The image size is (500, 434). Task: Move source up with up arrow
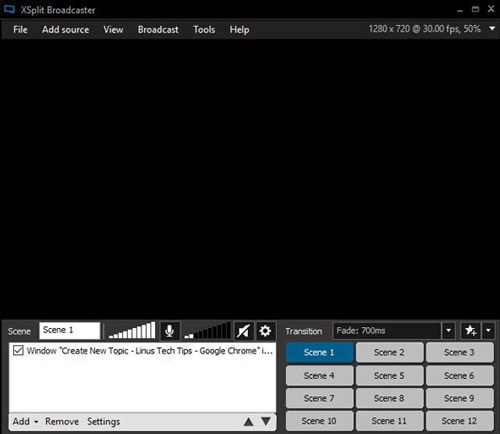(248, 422)
